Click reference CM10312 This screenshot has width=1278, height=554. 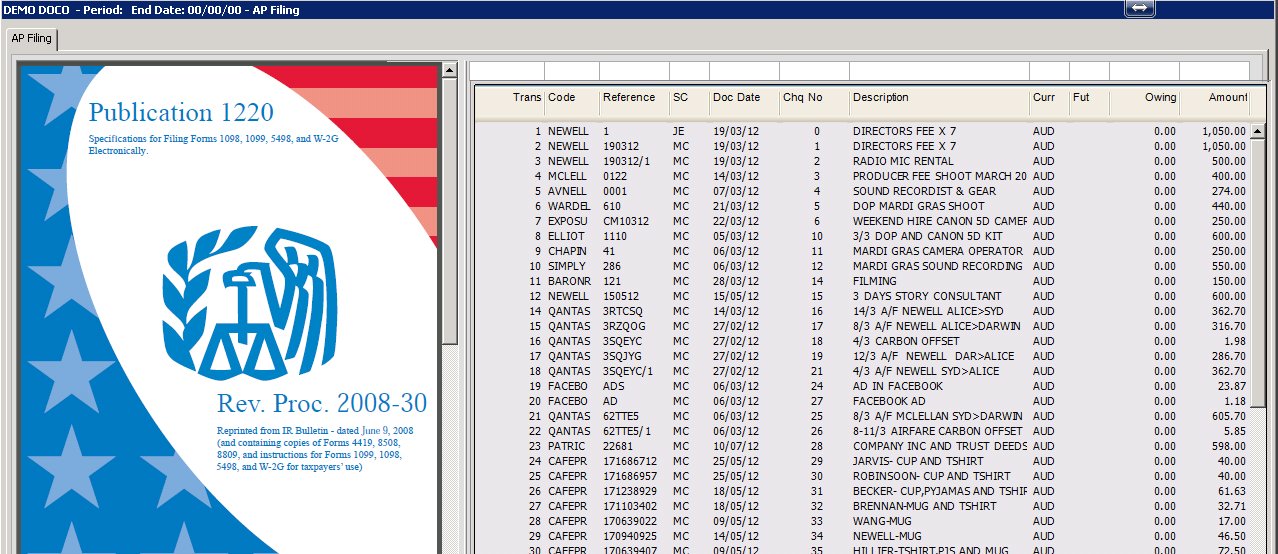[626, 221]
